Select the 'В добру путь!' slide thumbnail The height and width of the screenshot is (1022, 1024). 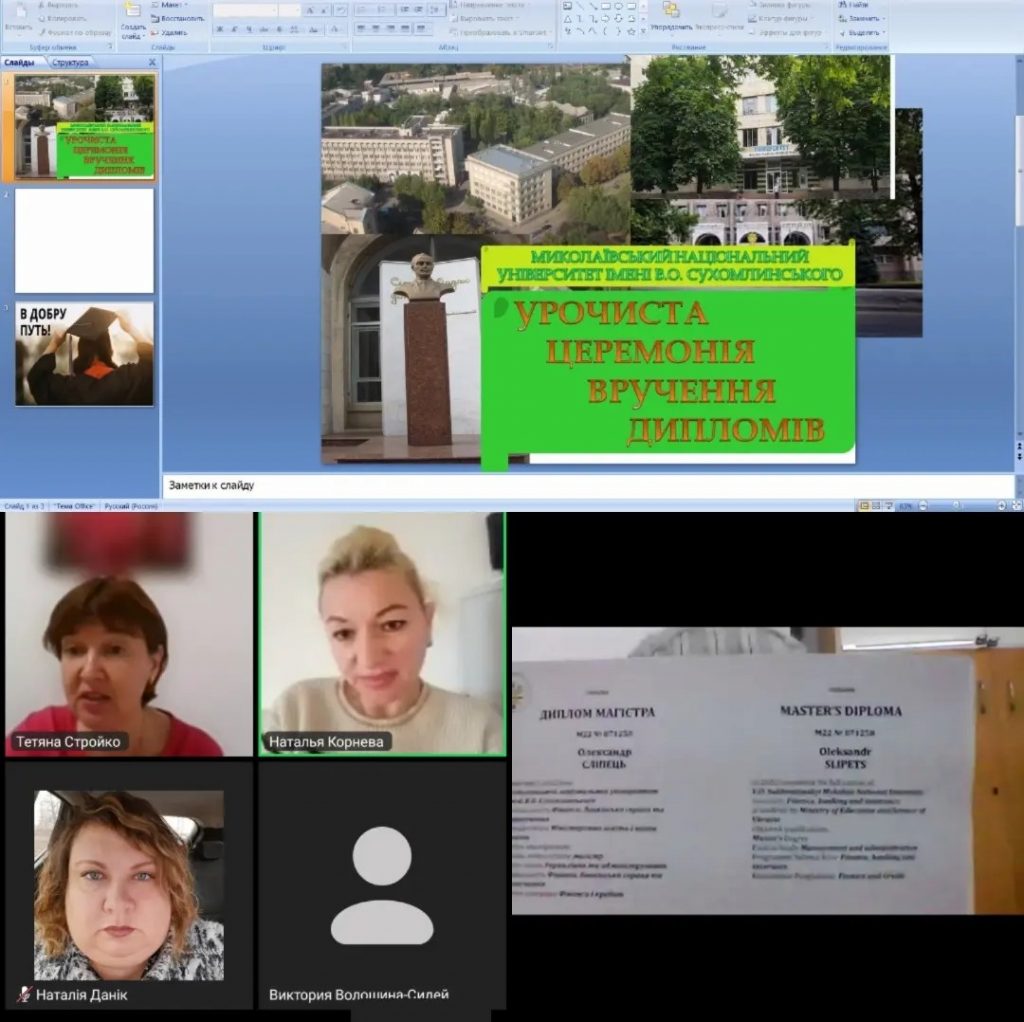84,355
